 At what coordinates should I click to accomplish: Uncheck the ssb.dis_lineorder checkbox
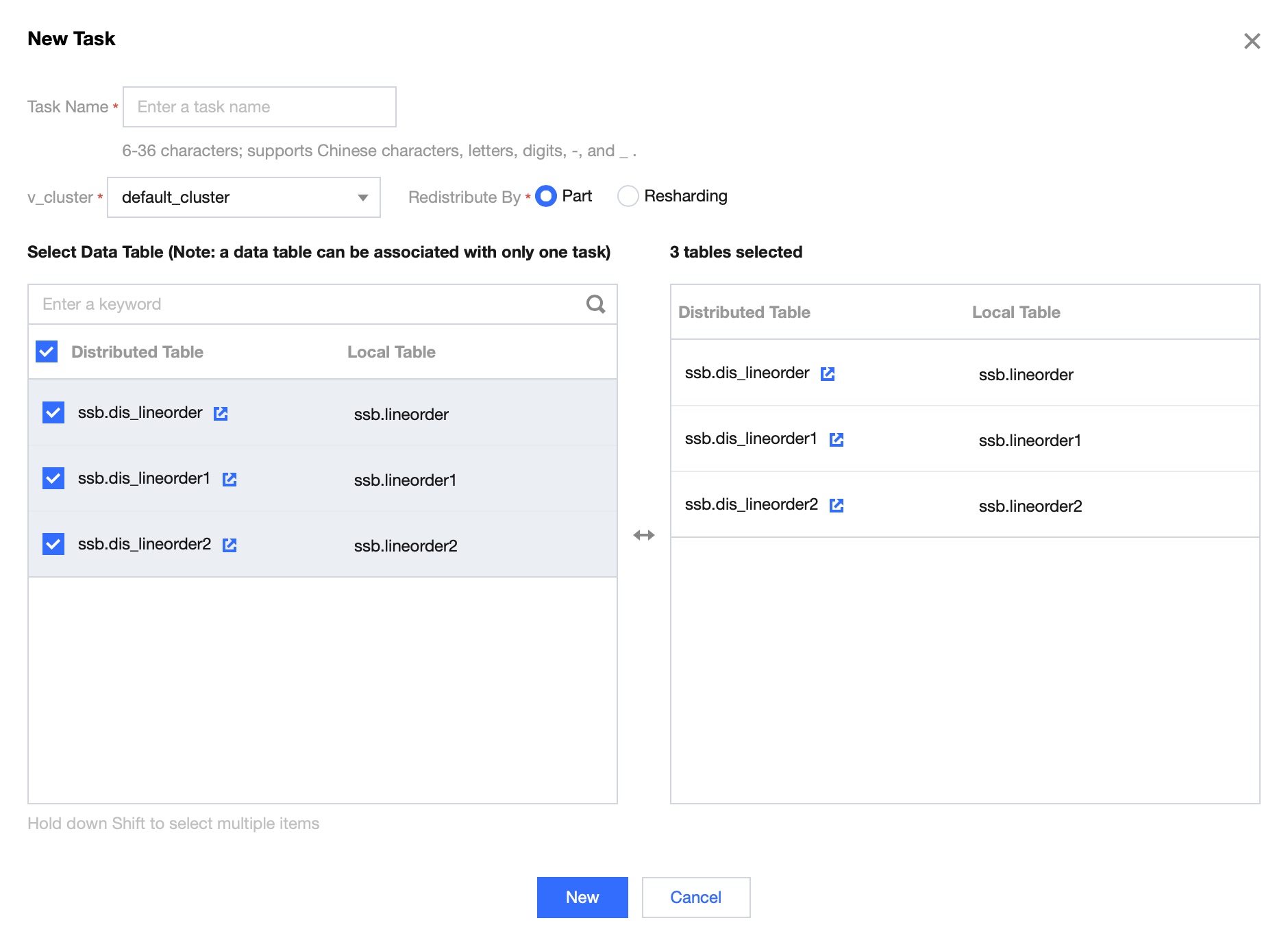pyautogui.click(x=53, y=412)
